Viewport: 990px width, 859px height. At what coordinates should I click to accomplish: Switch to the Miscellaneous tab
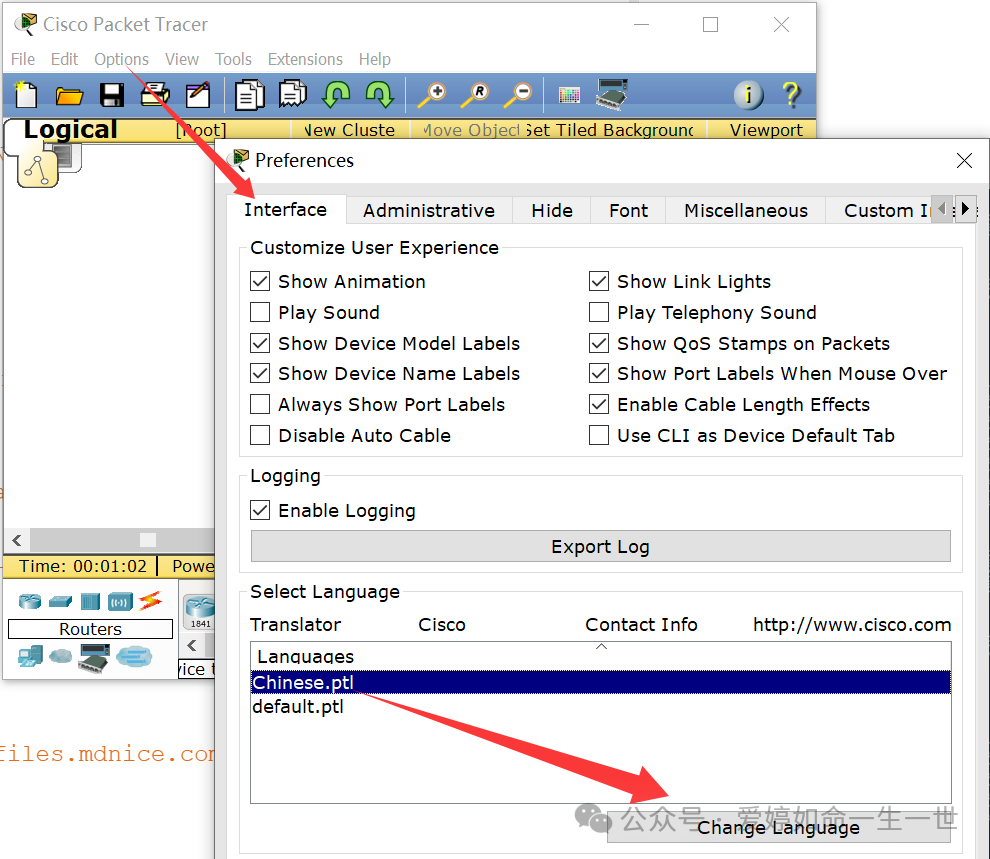pyautogui.click(x=746, y=210)
